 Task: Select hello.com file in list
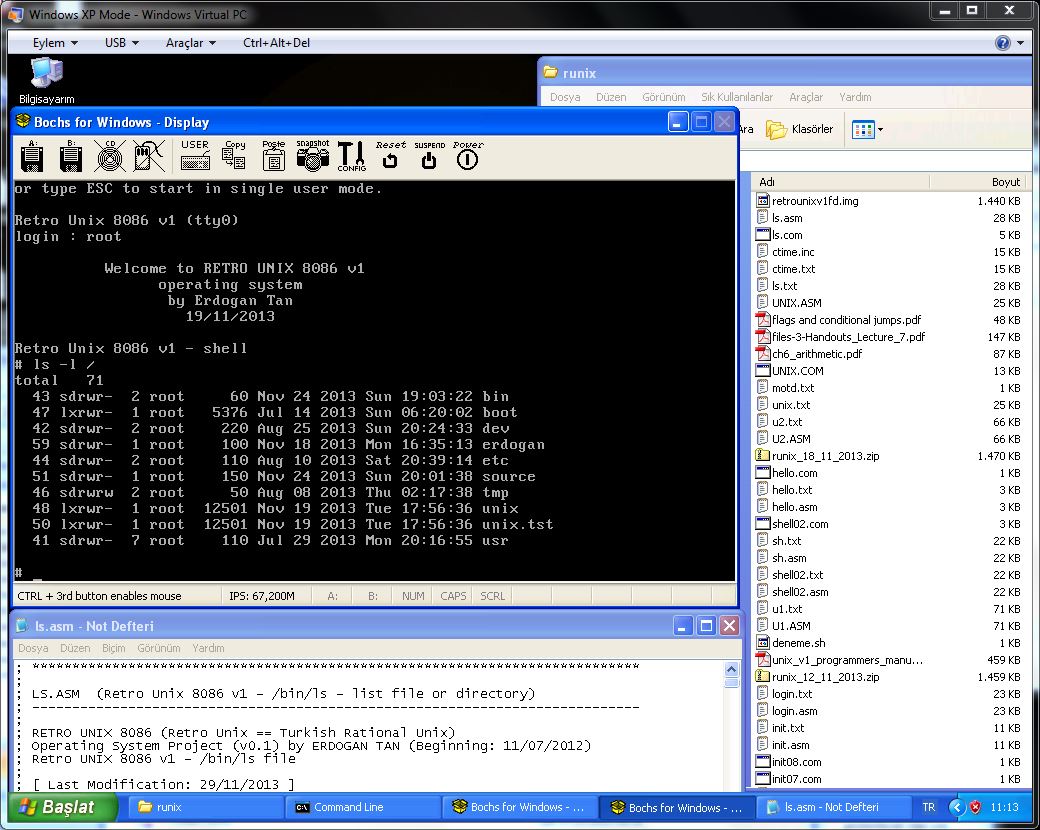pos(795,473)
